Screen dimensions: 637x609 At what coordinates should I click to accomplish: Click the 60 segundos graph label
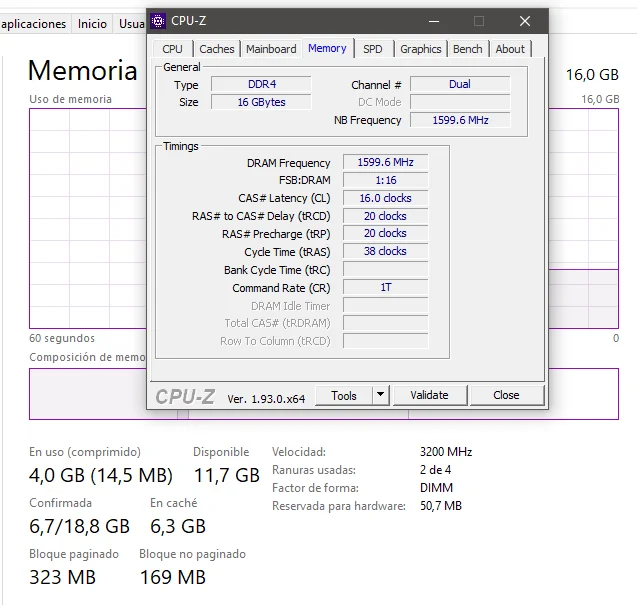coord(62,338)
